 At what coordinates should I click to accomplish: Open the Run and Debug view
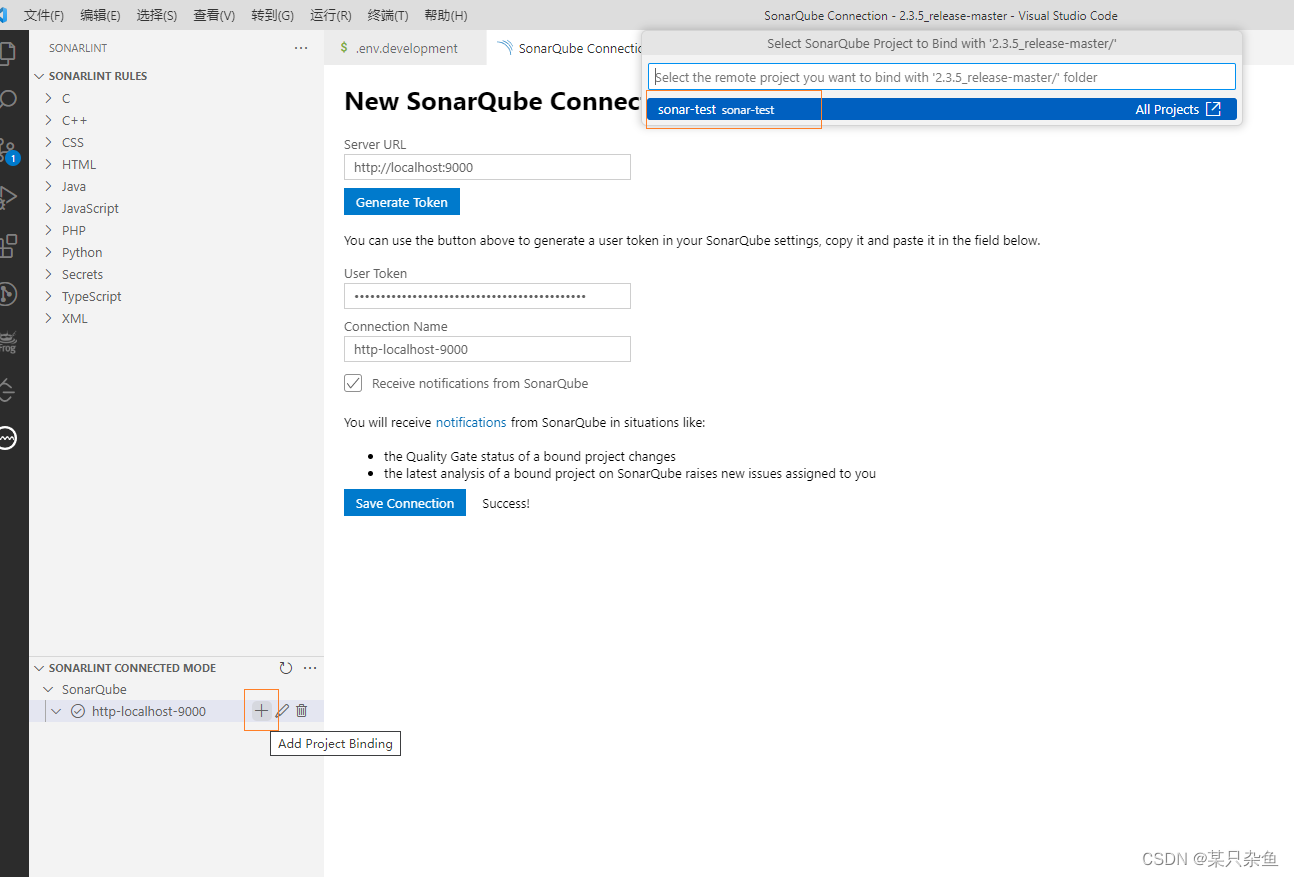[x=8, y=197]
